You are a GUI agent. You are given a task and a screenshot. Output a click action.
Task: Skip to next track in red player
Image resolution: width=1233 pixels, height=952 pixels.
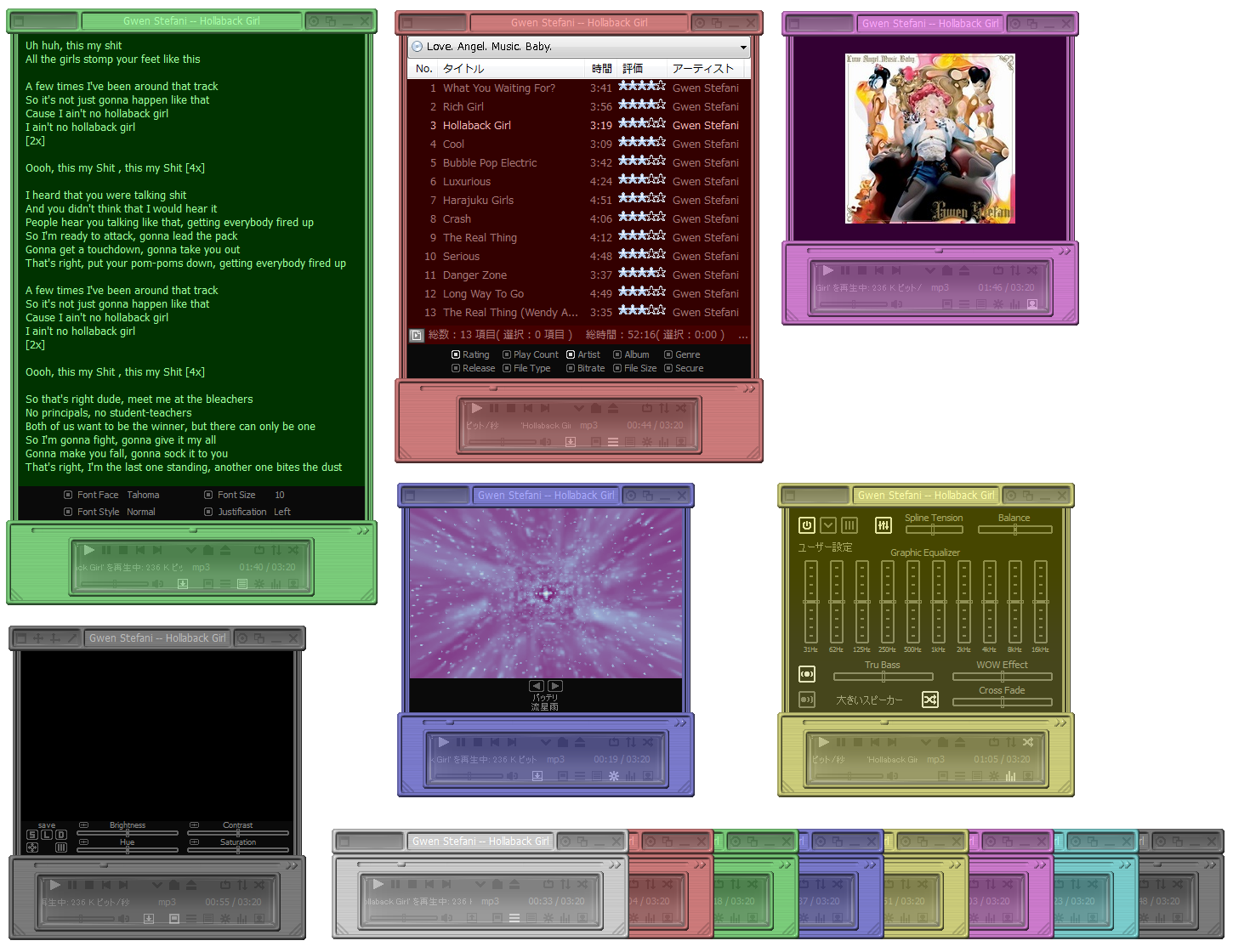pos(545,408)
